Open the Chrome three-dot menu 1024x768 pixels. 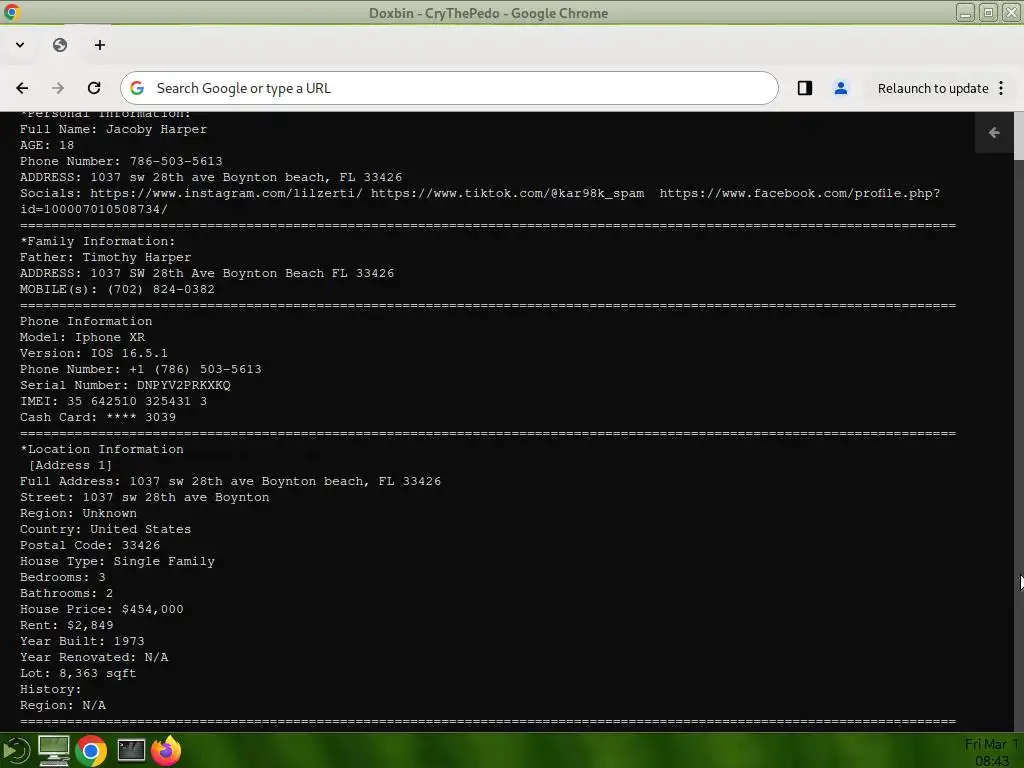(x=1001, y=88)
